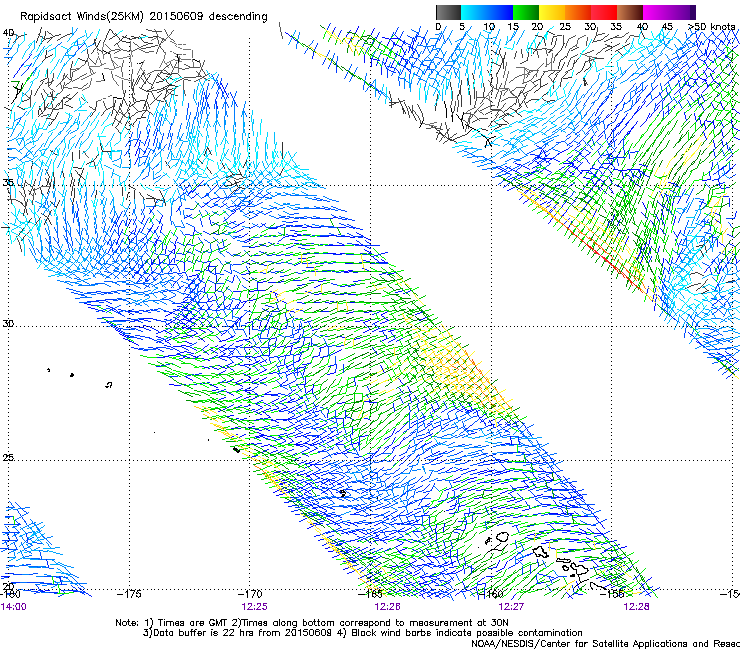Click the longitude '-160' axis label
Image resolution: width=740 pixels, height=650 pixels.
(x=491, y=594)
